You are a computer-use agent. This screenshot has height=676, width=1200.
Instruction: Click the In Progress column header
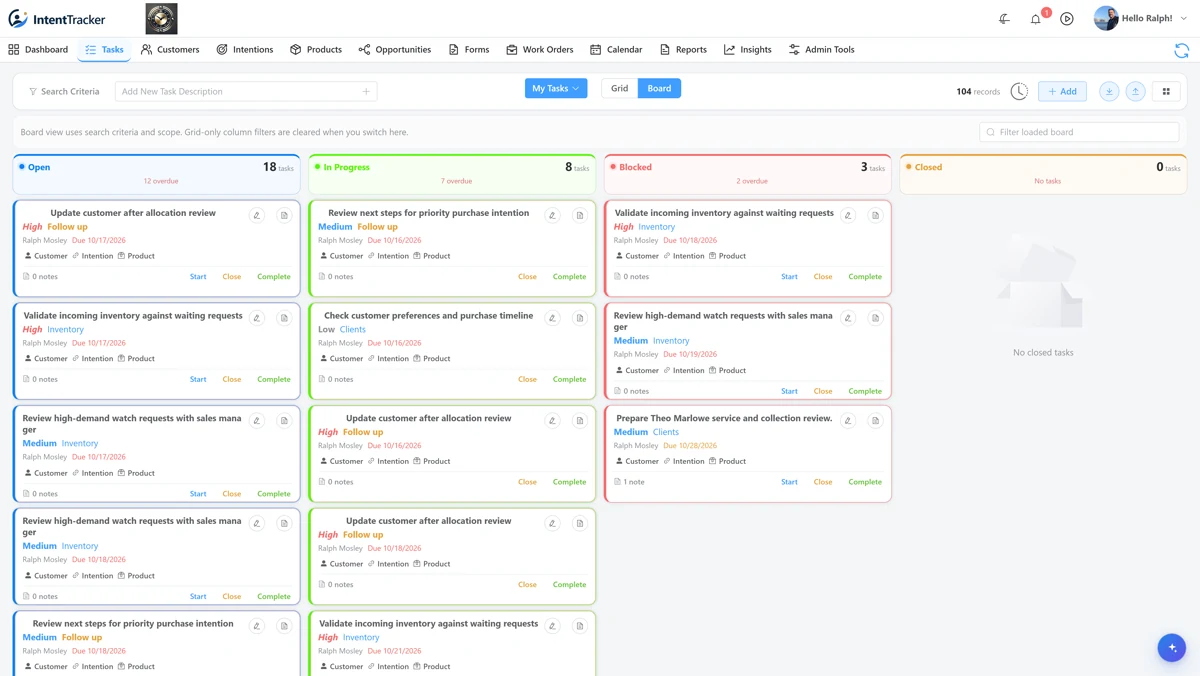(x=452, y=174)
